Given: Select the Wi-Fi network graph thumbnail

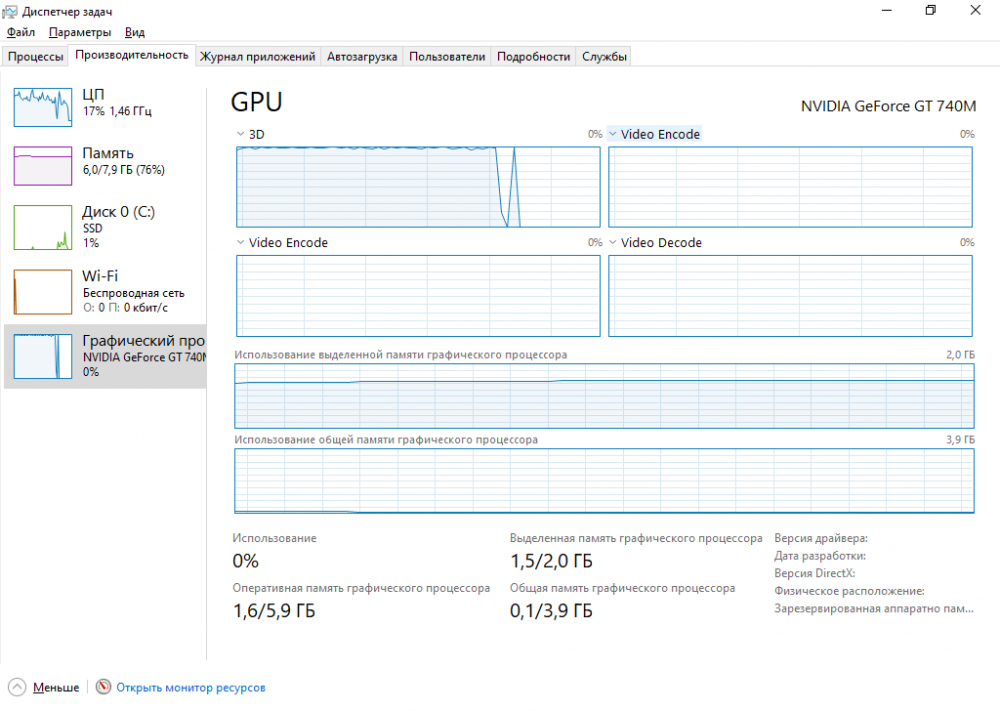Looking at the screenshot, I should tap(43, 291).
